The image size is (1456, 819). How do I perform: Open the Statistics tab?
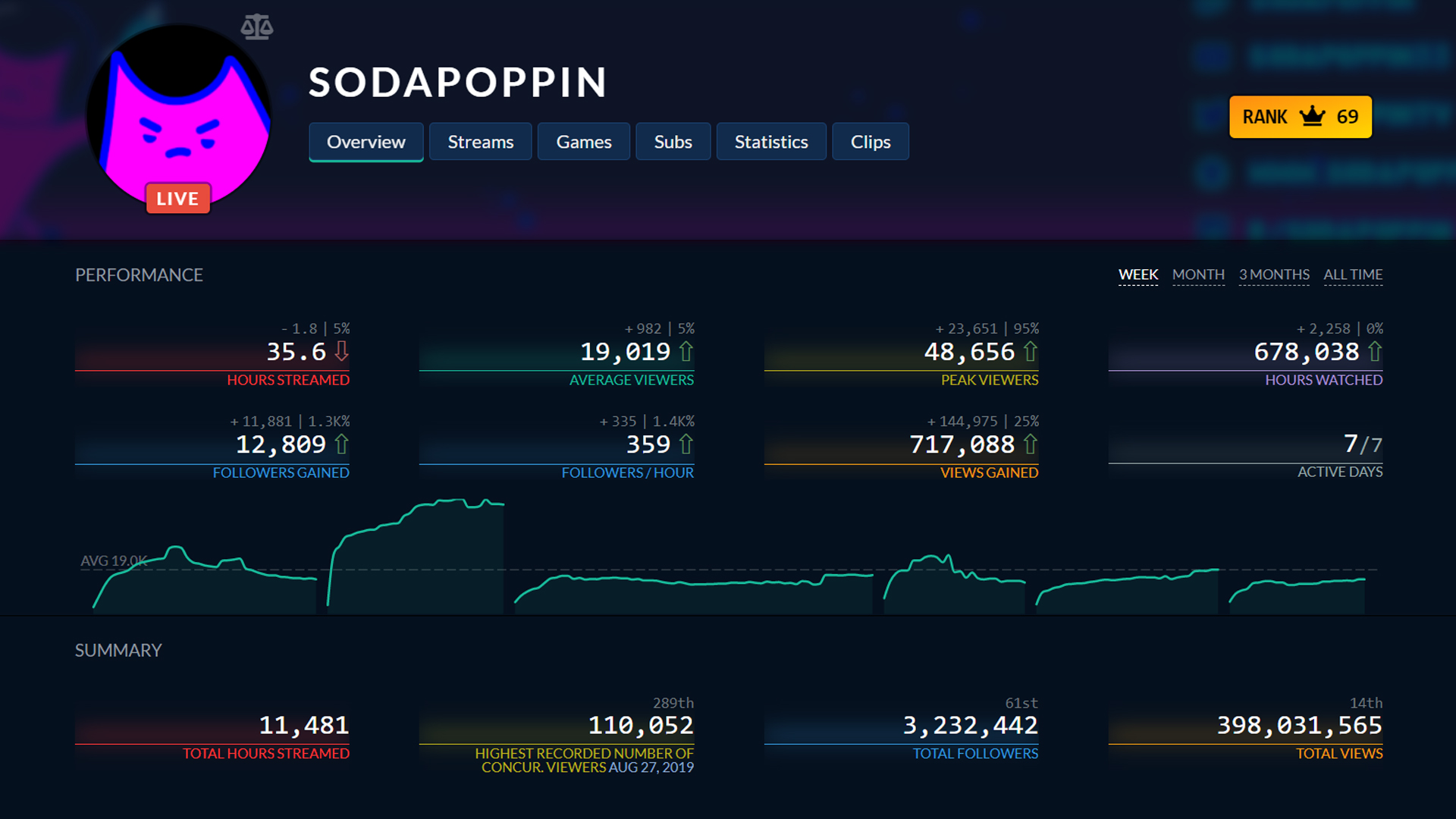pos(771,142)
